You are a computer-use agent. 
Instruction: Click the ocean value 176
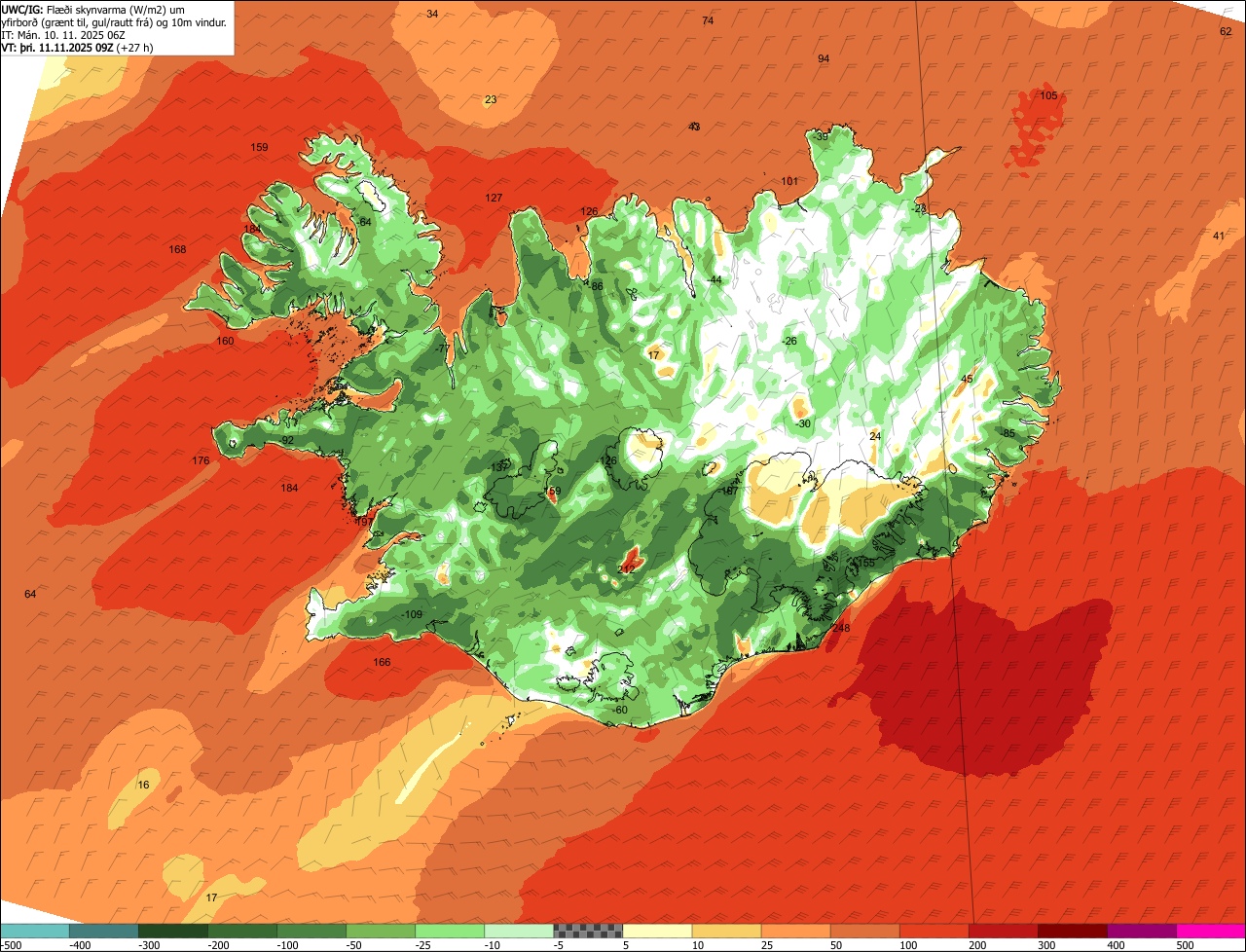click(x=201, y=460)
